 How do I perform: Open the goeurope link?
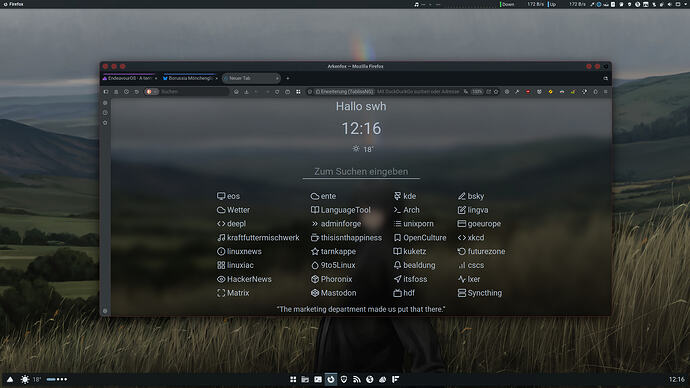click(479, 223)
